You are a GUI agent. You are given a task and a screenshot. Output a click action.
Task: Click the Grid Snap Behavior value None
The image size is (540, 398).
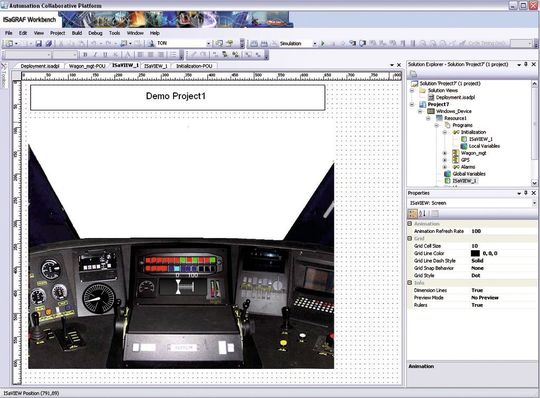(x=477, y=268)
